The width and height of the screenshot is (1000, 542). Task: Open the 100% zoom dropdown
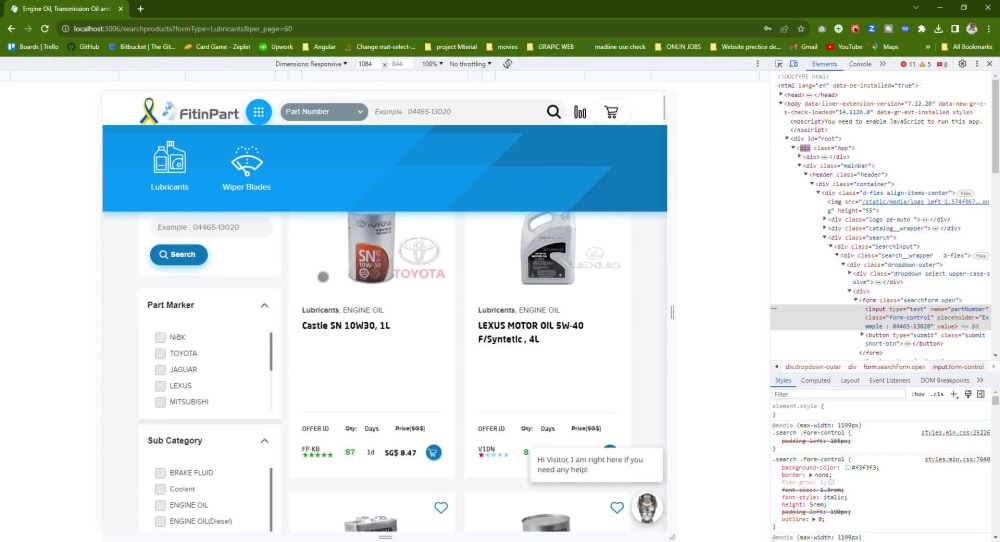[x=432, y=64]
